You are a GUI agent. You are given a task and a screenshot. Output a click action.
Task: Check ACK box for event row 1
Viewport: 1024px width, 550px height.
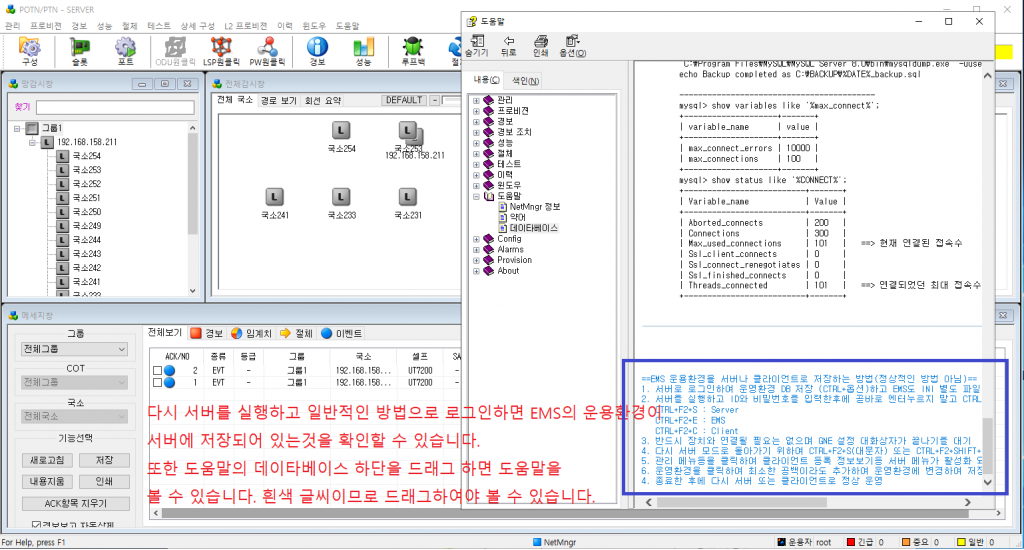157,383
